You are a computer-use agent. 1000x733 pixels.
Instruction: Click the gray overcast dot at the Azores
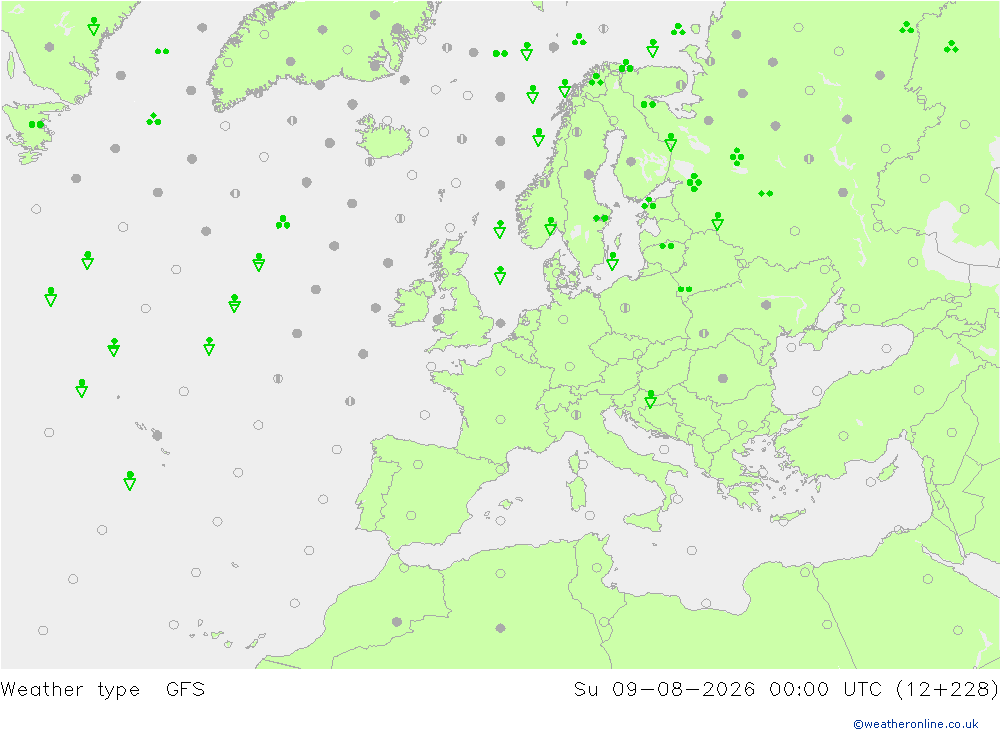click(157, 436)
